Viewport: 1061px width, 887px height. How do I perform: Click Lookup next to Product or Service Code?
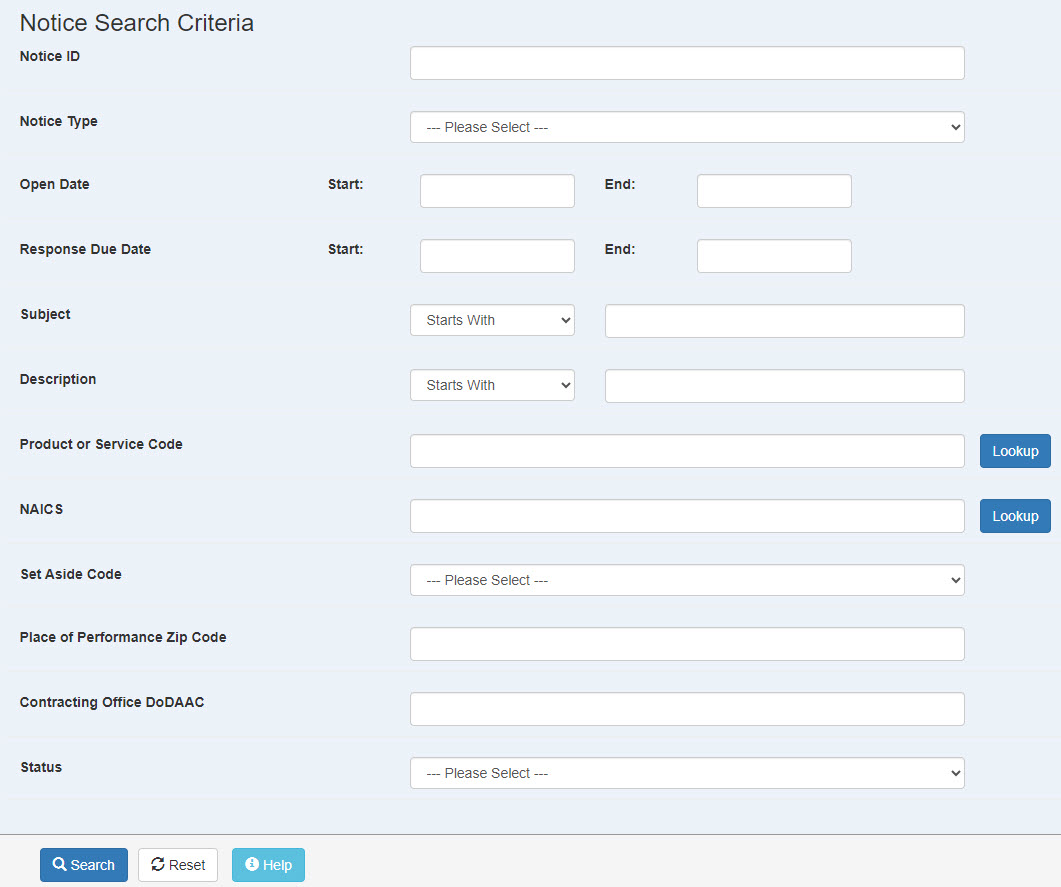coord(1015,451)
